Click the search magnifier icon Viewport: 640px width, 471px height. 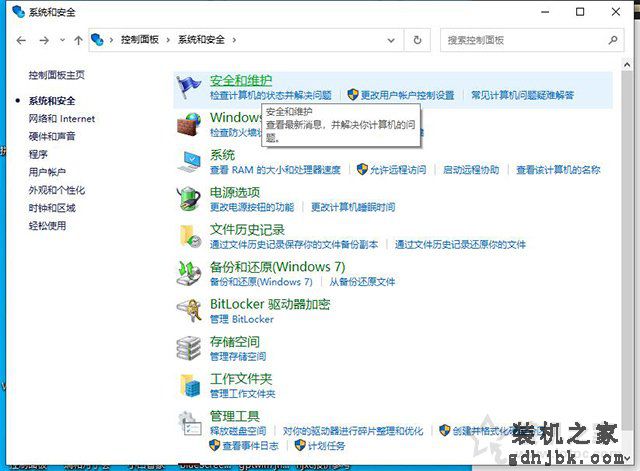[x=613, y=40]
